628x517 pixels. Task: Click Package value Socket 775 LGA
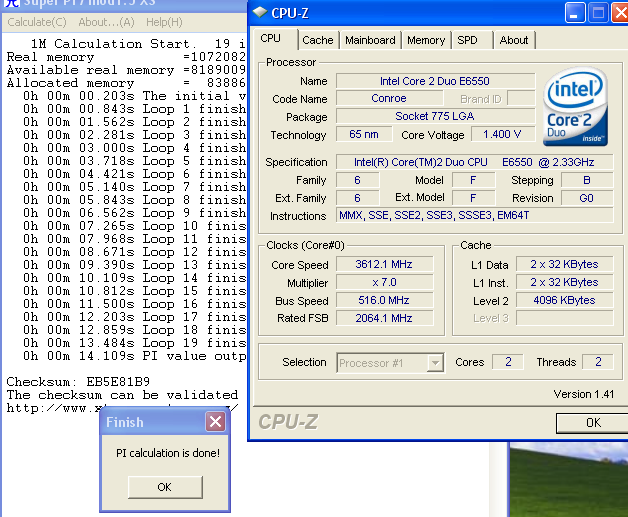(435, 116)
